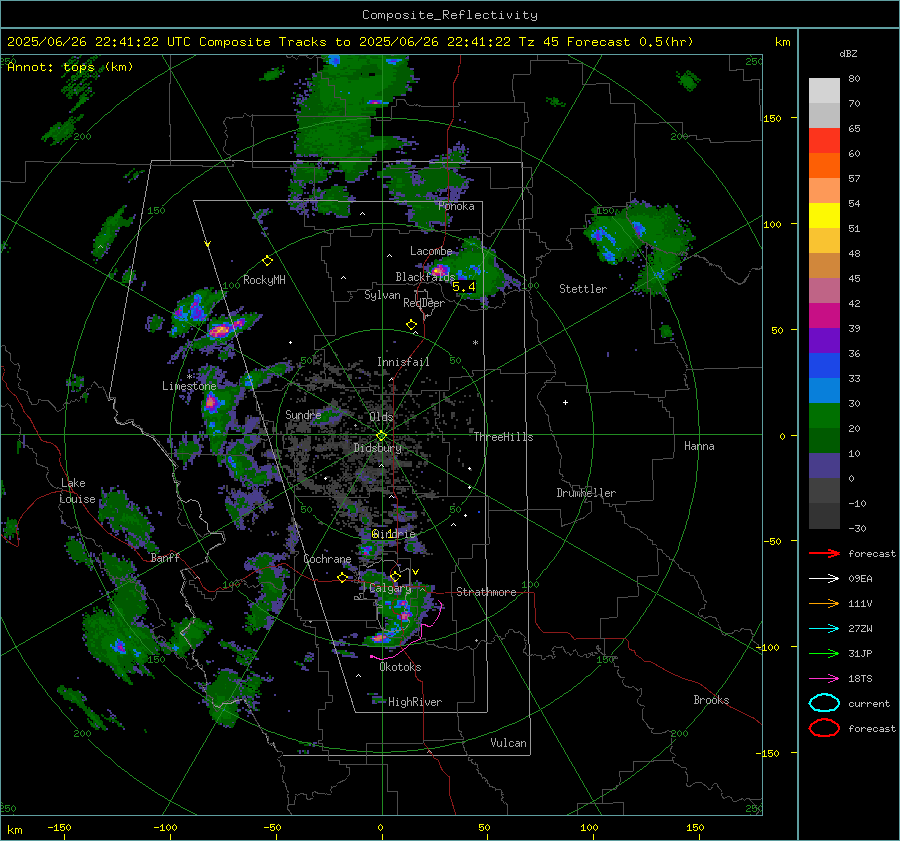Click the yellow diamond marker below Cochrane
Image resolution: width=900 pixels, height=841 pixels.
pos(342,577)
